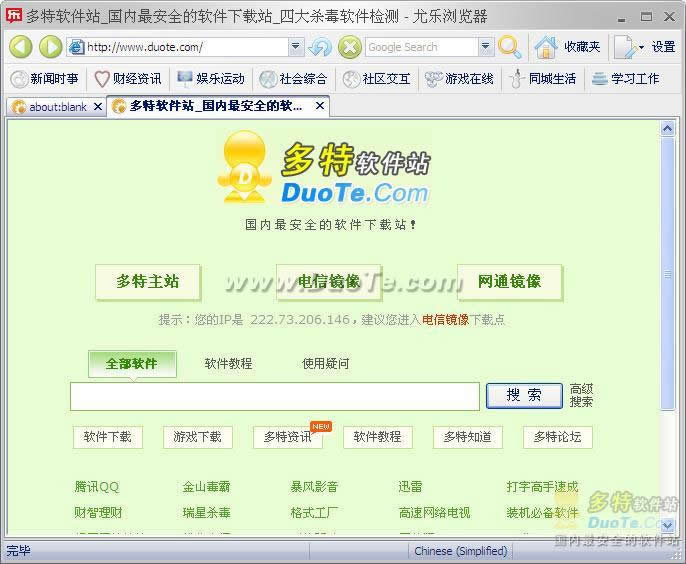
Task: Open the 迅雷 link
Action: pos(410,487)
